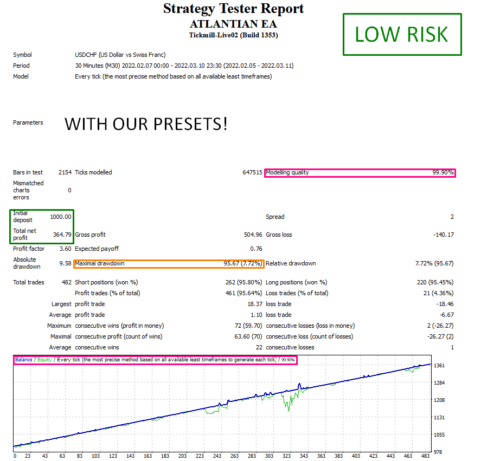The width and height of the screenshot is (500, 461).
Task: Click the 'Absolute drawdown' label
Action: click(x=27, y=263)
